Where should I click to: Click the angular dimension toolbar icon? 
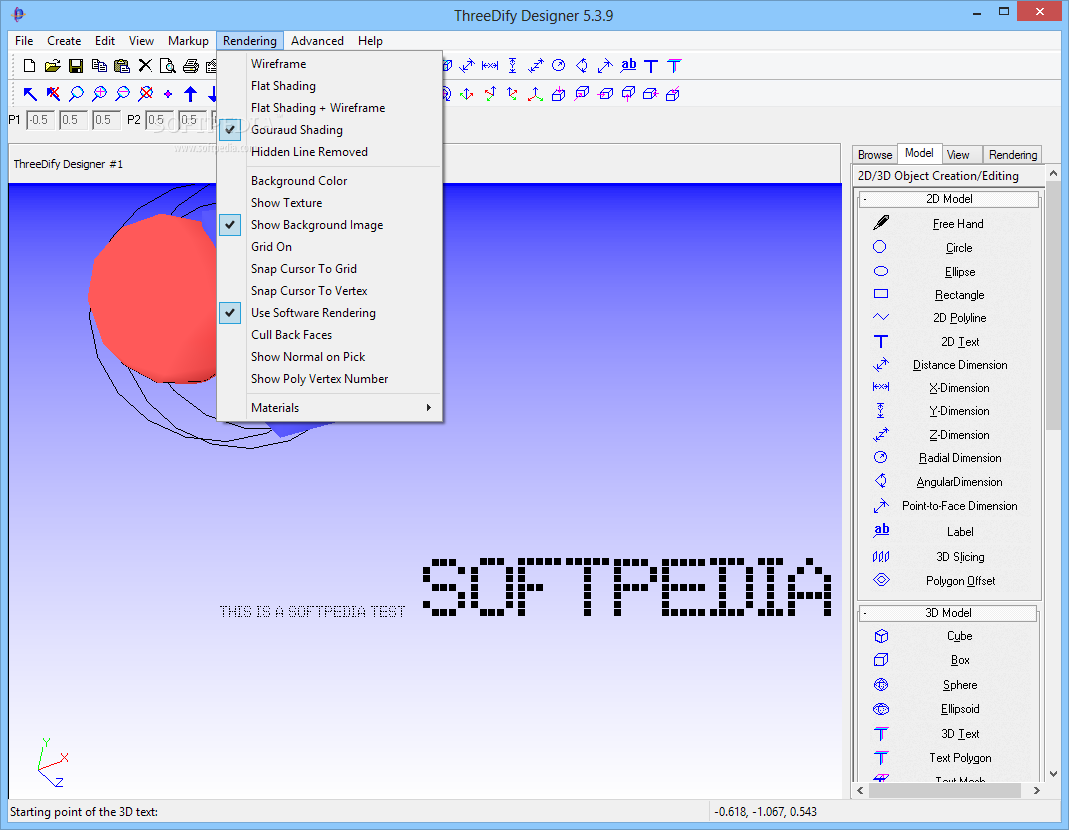(582, 65)
